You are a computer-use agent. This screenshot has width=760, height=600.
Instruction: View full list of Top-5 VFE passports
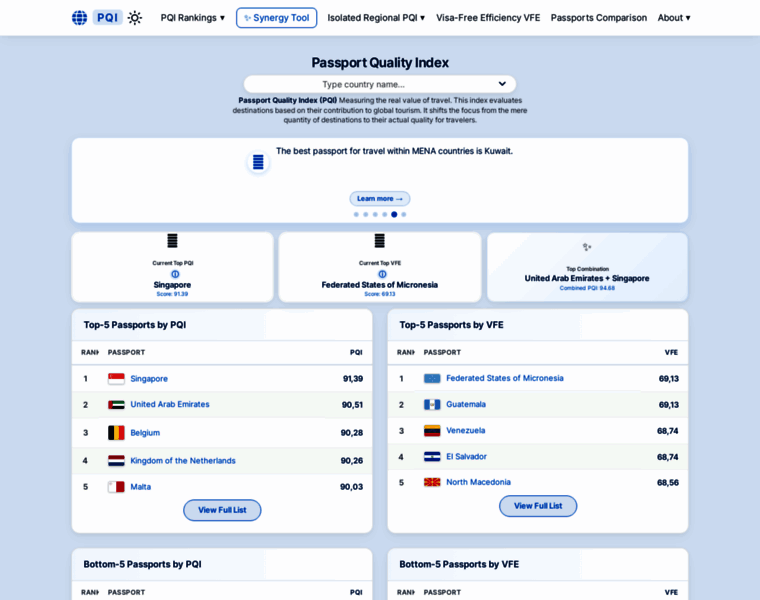pyautogui.click(x=538, y=506)
